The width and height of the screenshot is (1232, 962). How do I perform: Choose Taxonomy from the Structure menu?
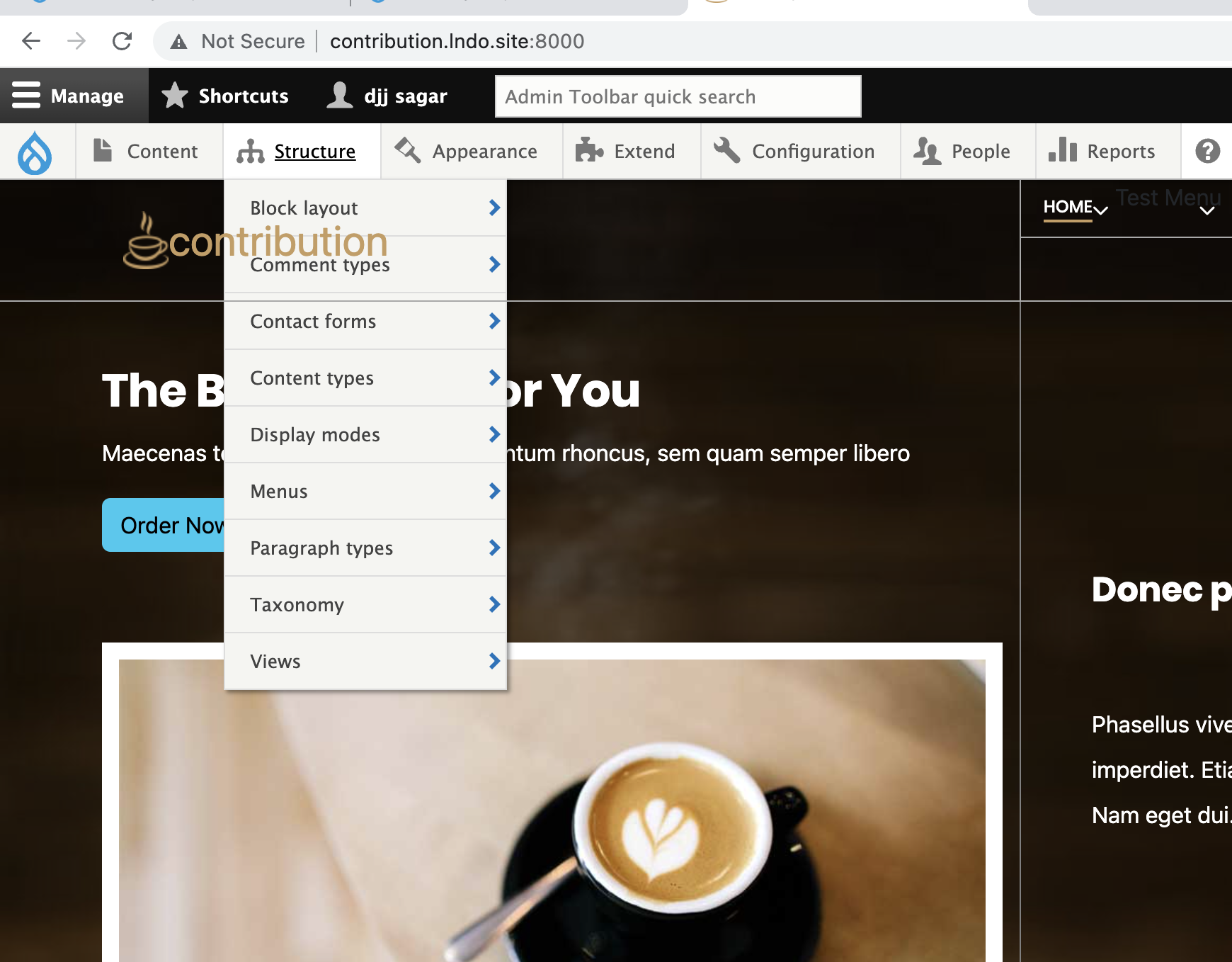pyautogui.click(x=297, y=604)
